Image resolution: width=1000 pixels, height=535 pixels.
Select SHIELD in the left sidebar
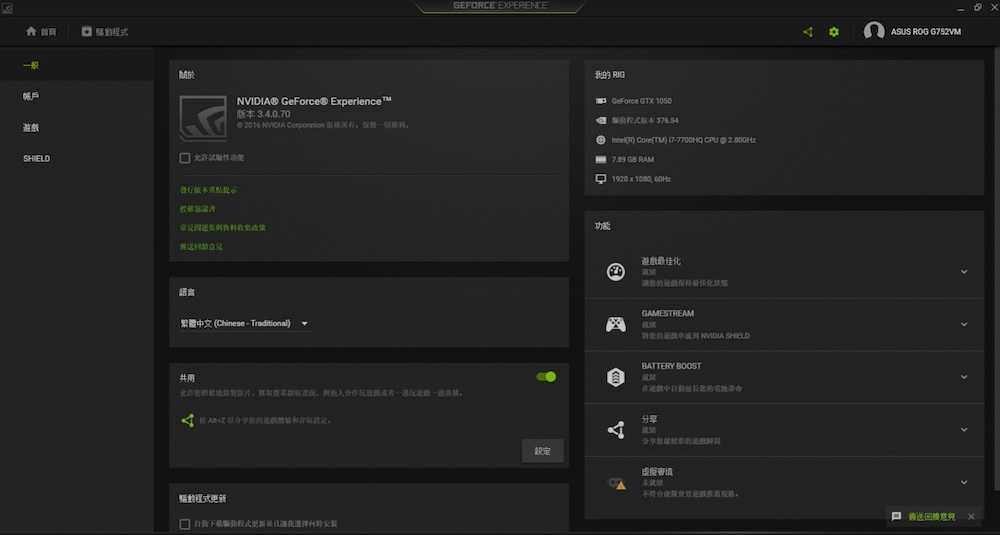click(x=37, y=159)
